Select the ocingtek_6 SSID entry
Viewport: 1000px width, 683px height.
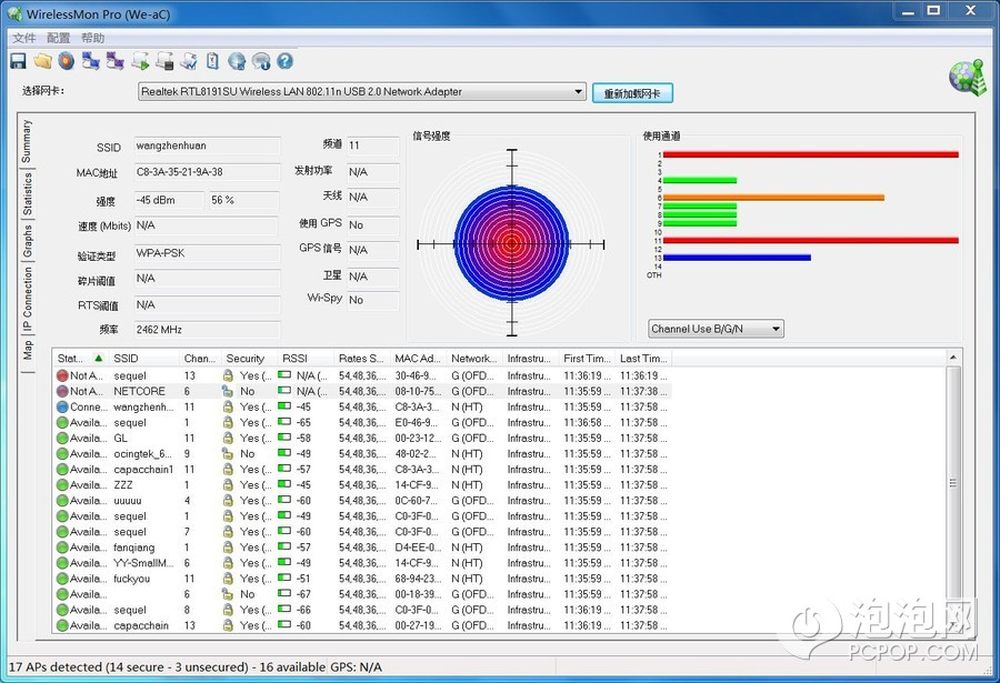click(143, 453)
